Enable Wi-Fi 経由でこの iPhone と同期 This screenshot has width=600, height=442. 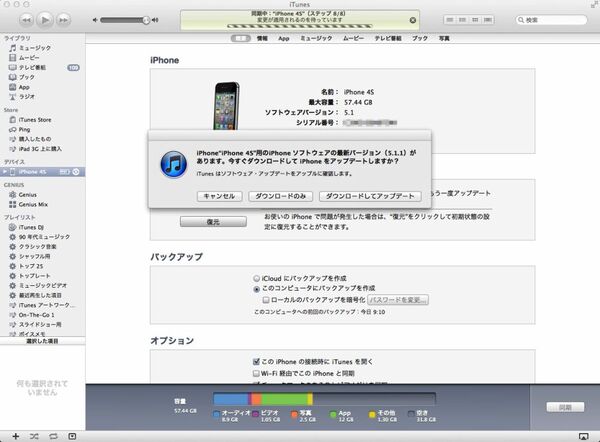coord(256,373)
